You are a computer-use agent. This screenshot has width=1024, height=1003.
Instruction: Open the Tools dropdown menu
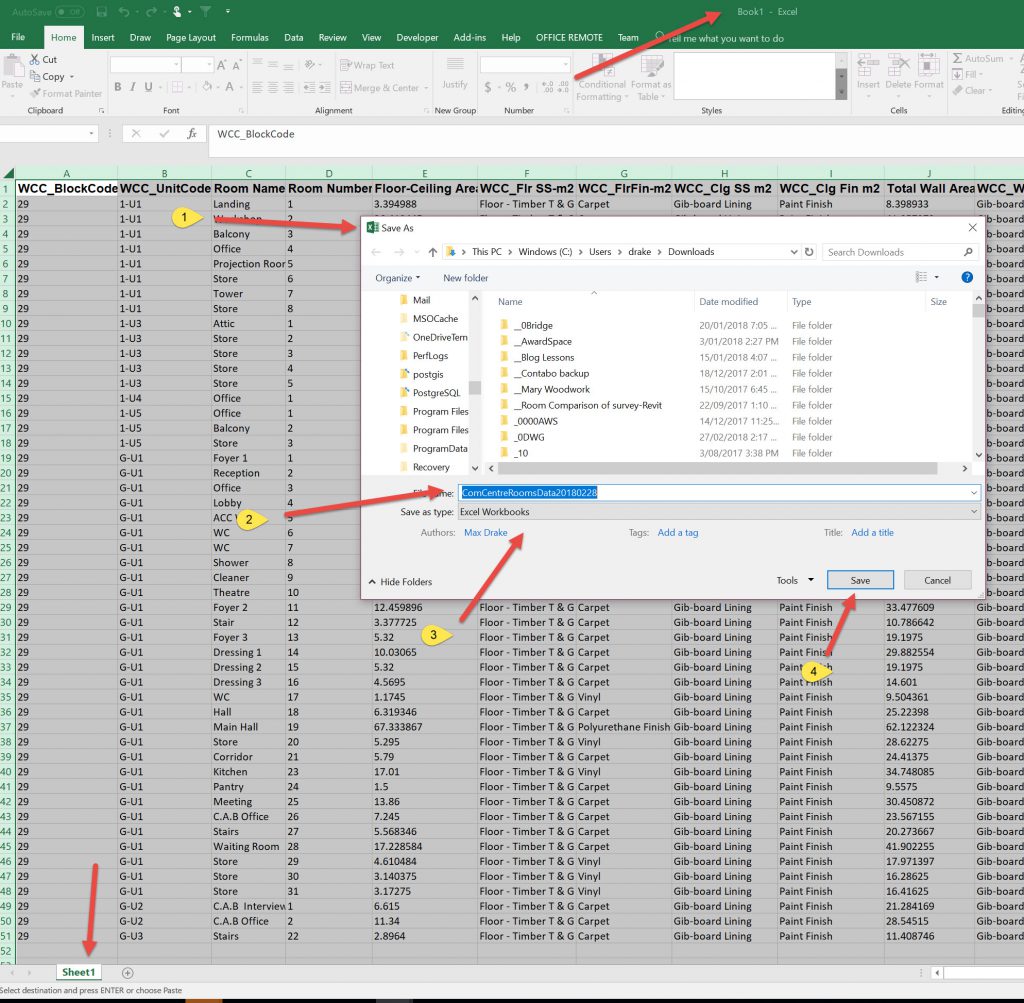point(795,580)
